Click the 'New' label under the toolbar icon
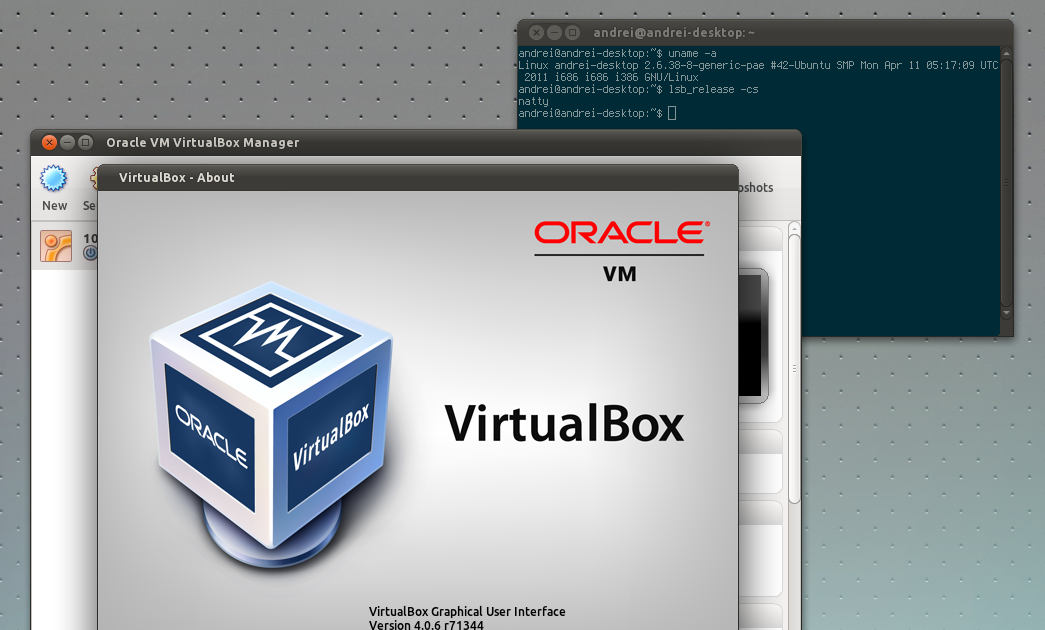This screenshot has height=630, width=1045. [55, 205]
